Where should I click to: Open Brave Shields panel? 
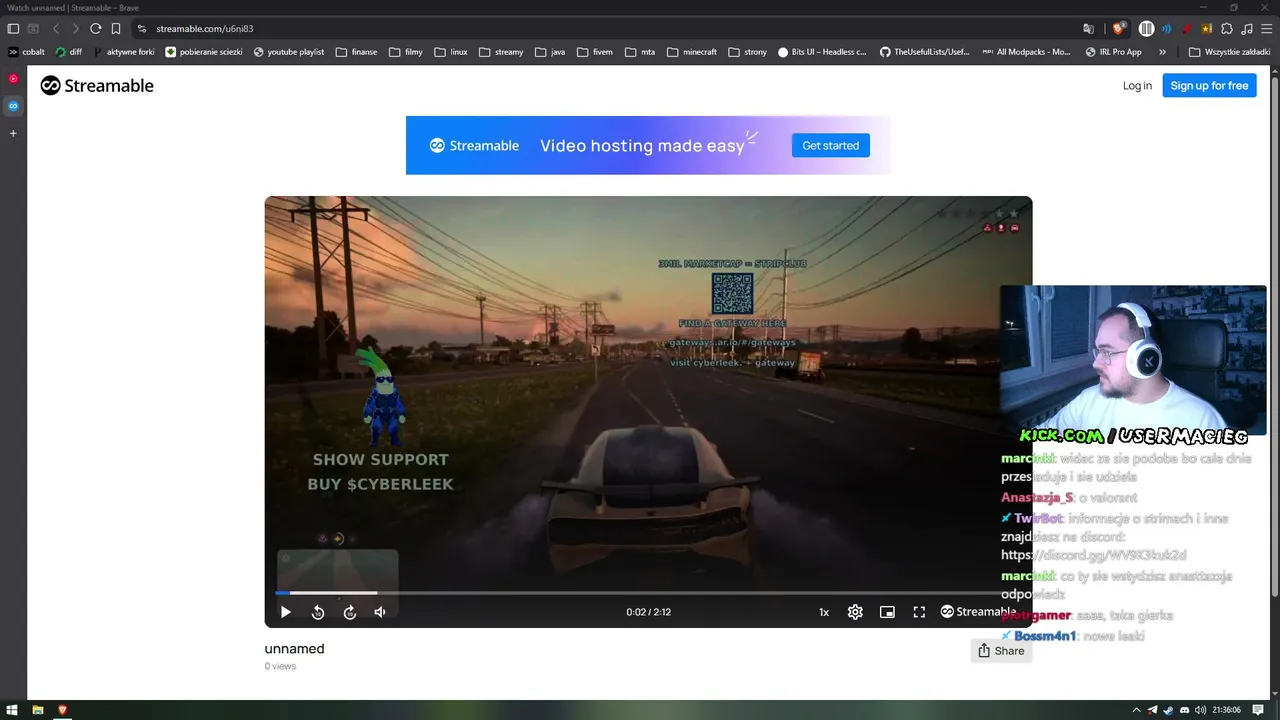(x=1119, y=28)
